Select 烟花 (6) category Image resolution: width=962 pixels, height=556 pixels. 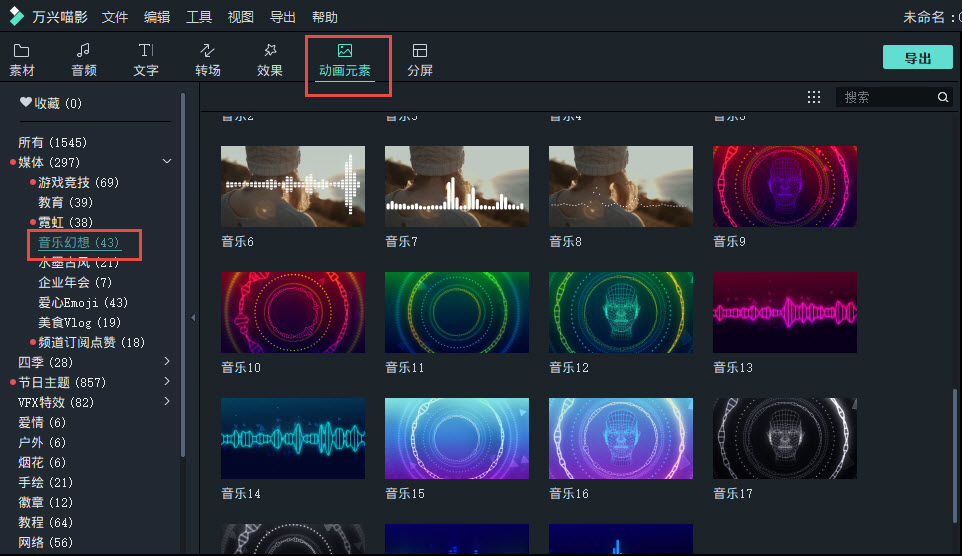pyautogui.click(x=42, y=462)
